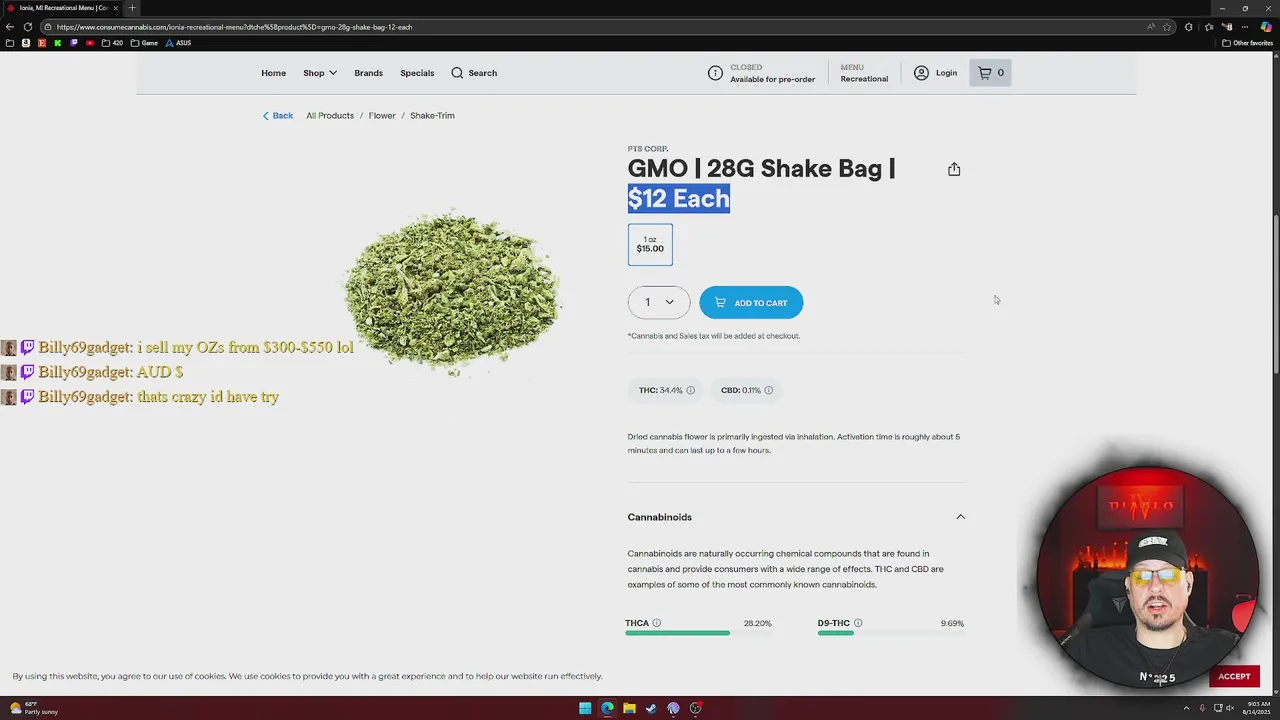Open the Specials menu item
This screenshot has height=720, width=1280.
417,73
